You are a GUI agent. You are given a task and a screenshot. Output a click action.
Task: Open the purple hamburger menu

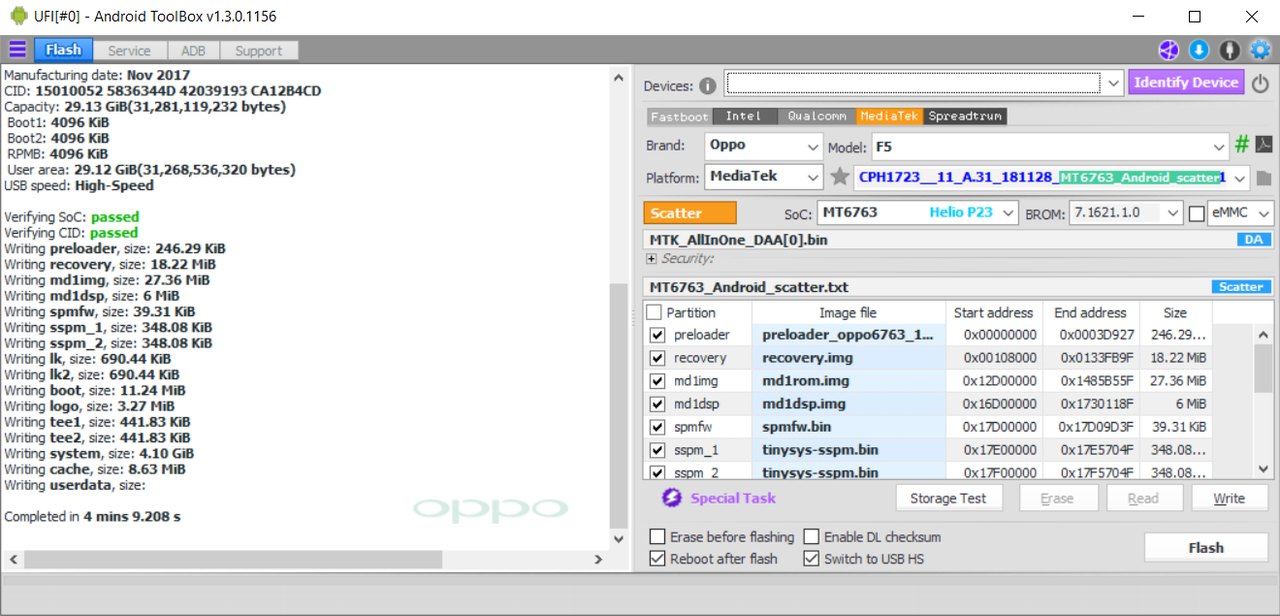[x=17, y=50]
